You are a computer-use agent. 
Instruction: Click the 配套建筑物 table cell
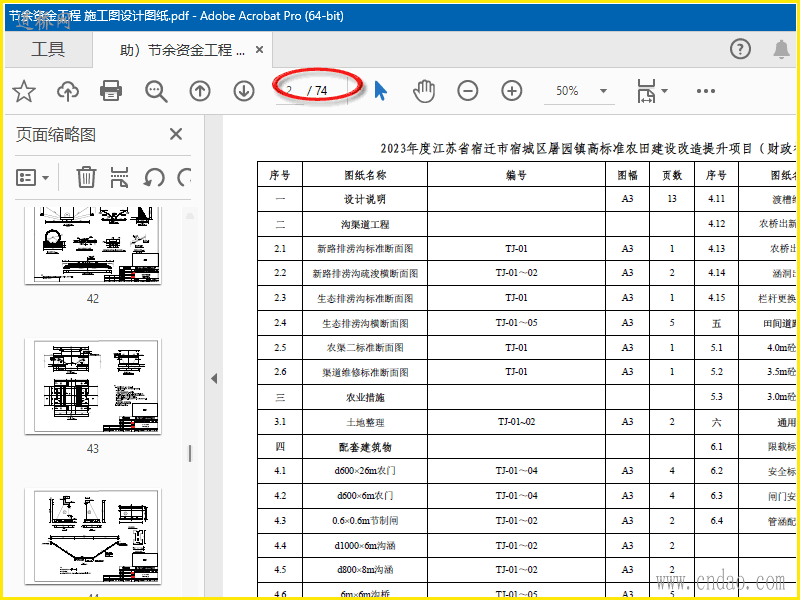click(x=365, y=447)
